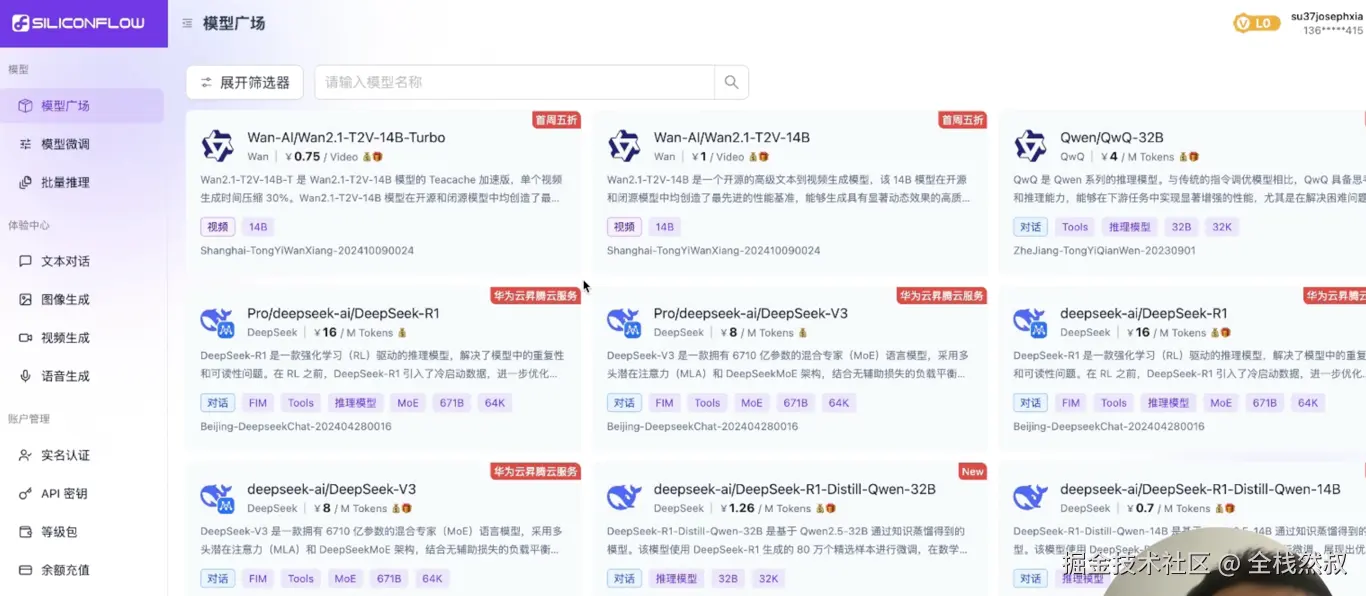
Task: Open 模型微调 in the sidebar
Action: point(82,144)
